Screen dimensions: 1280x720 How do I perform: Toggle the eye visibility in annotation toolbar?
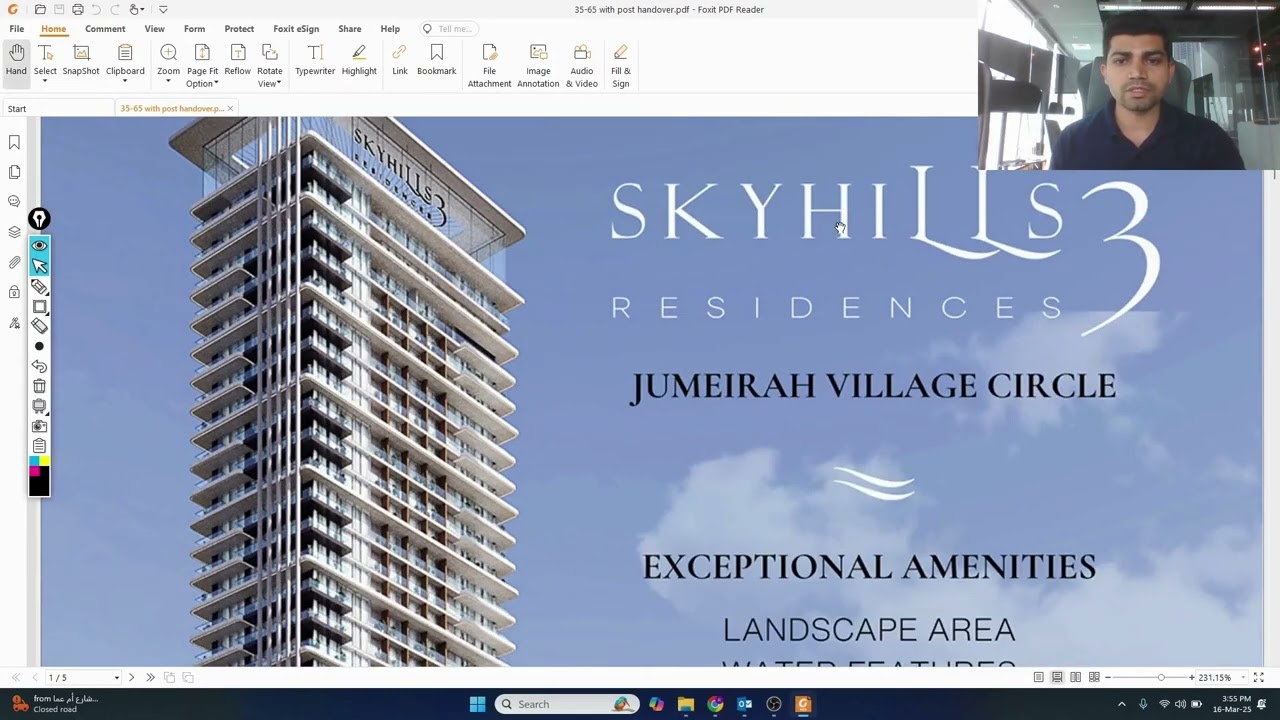[39, 245]
